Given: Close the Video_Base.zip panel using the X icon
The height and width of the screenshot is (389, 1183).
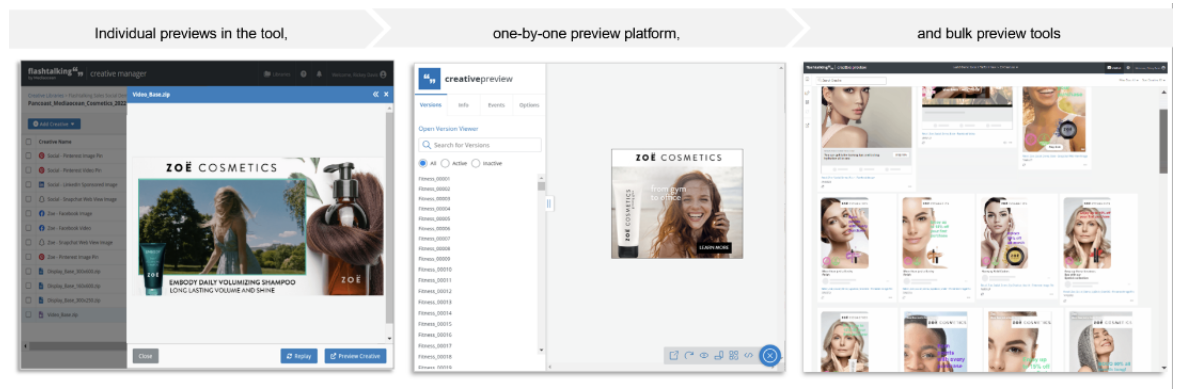Looking at the screenshot, I should 386,94.
